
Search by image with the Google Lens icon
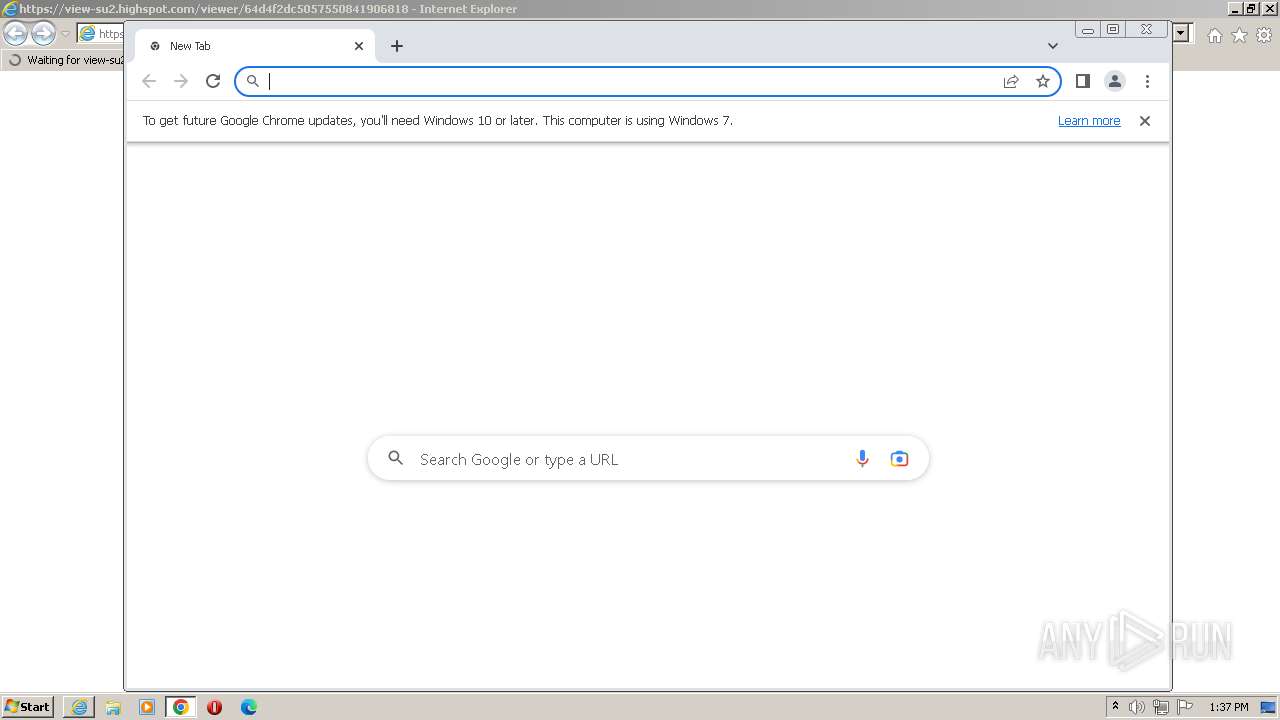click(899, 459)
